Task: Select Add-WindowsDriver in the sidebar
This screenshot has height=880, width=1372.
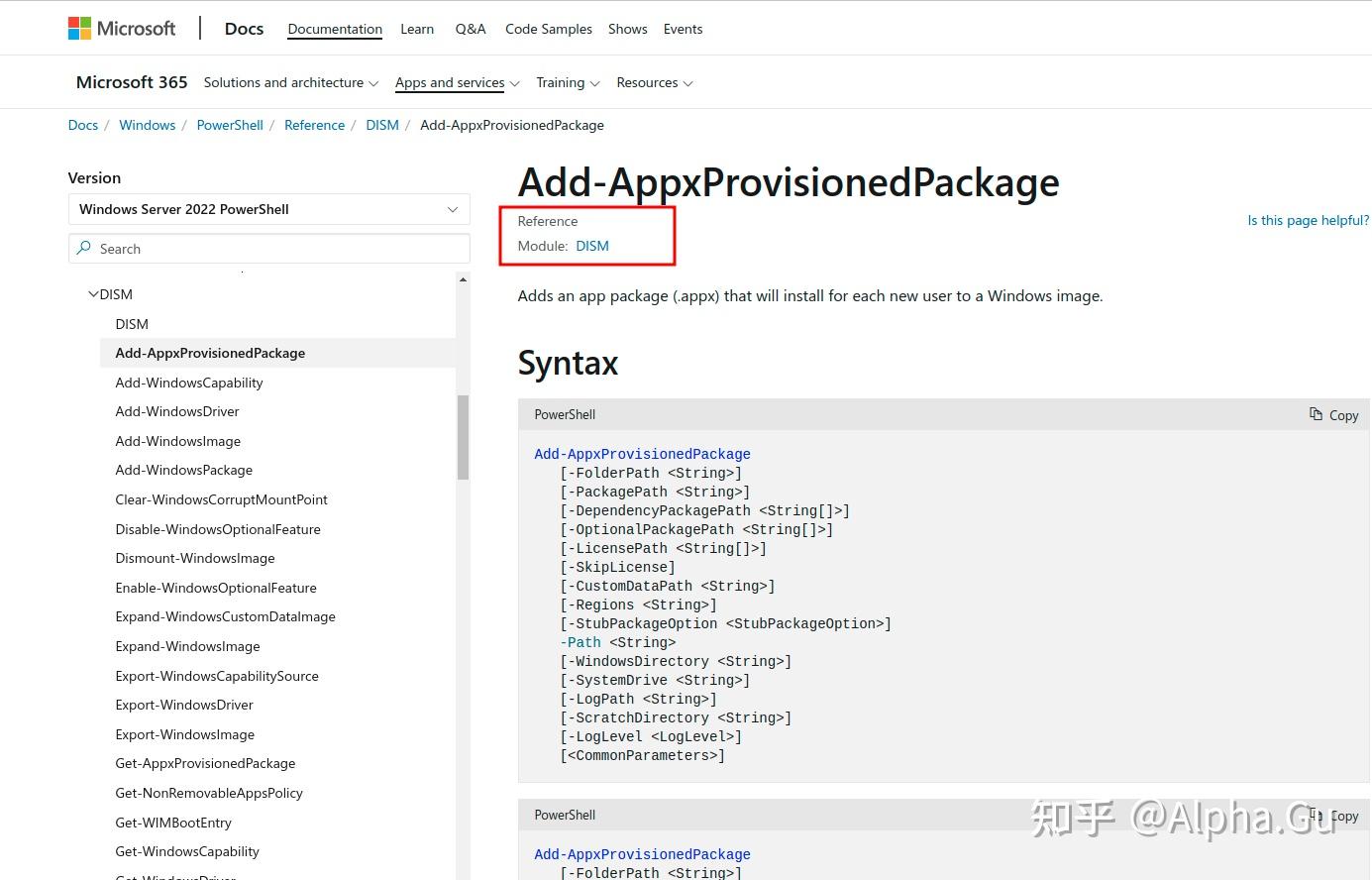Action: click(x=177, y=411)
